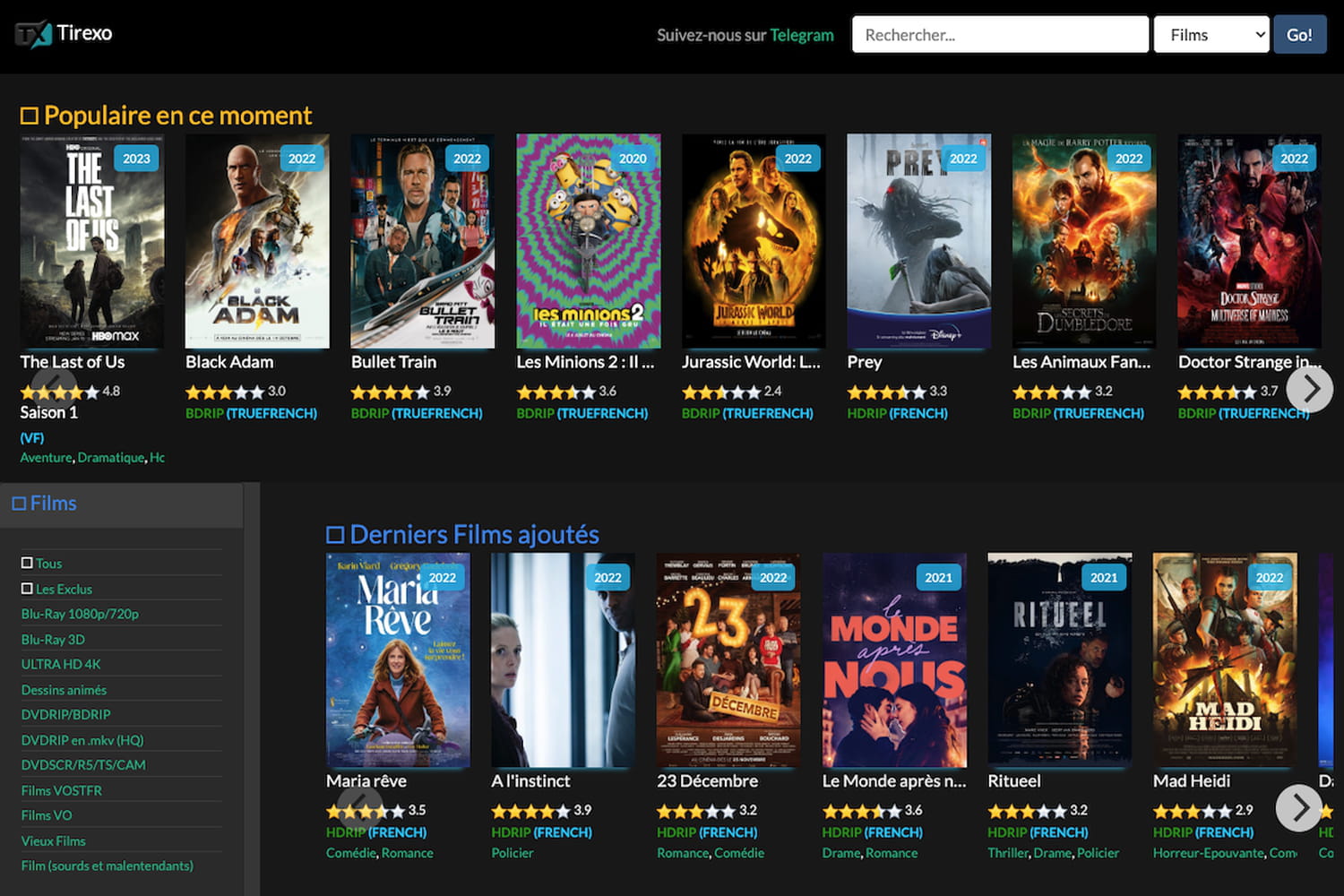Open the A l'instinct poster
Screen dimensions: 1344x896
(x=564, y=660)
